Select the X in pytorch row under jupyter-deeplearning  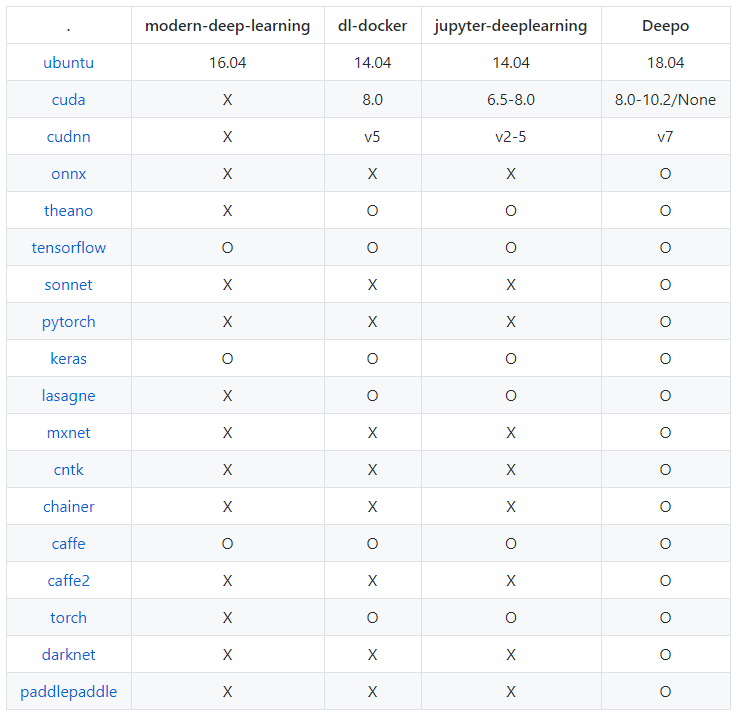click(511, 322)
